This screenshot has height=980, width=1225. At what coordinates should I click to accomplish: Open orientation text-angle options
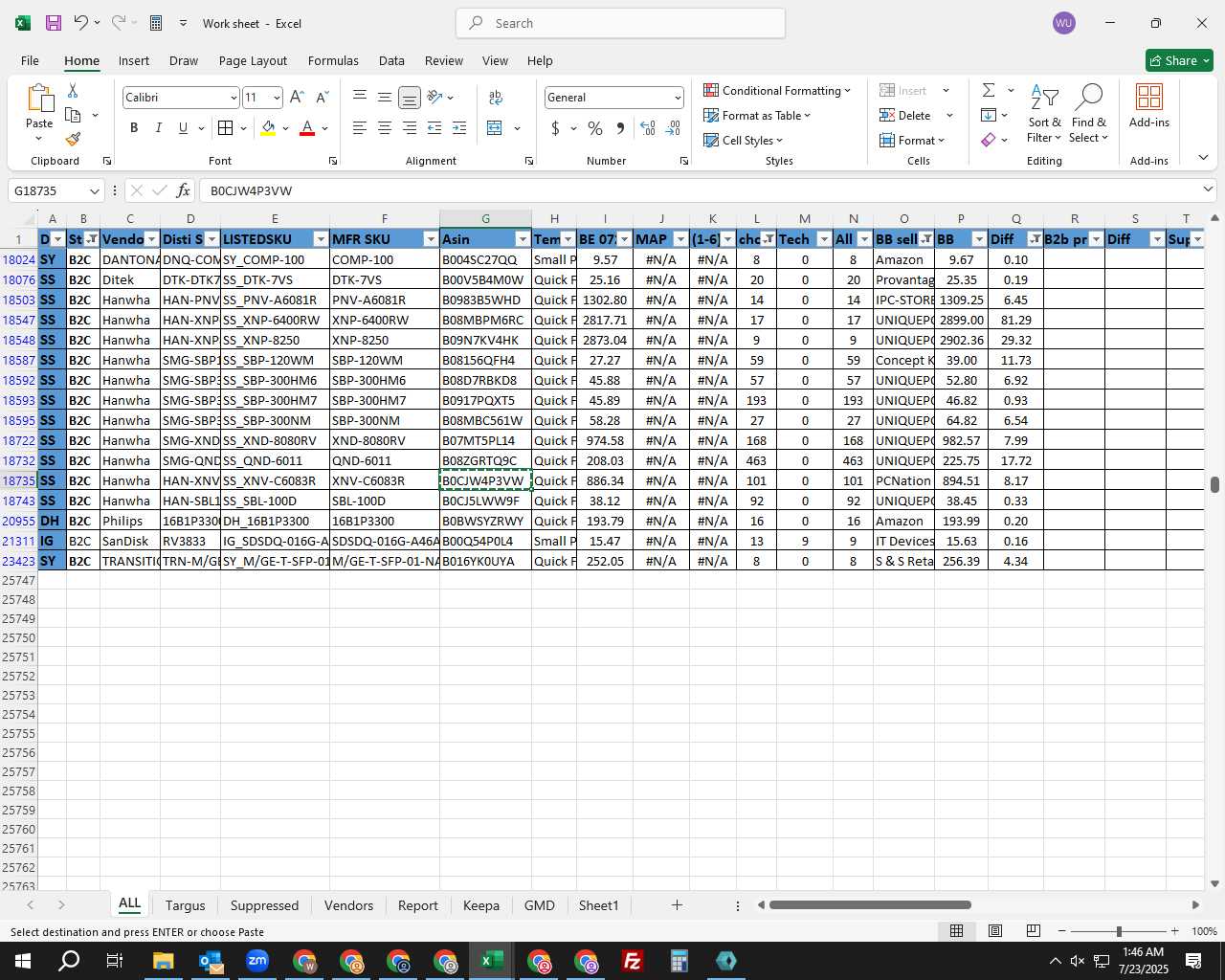[x=439, y=98]
